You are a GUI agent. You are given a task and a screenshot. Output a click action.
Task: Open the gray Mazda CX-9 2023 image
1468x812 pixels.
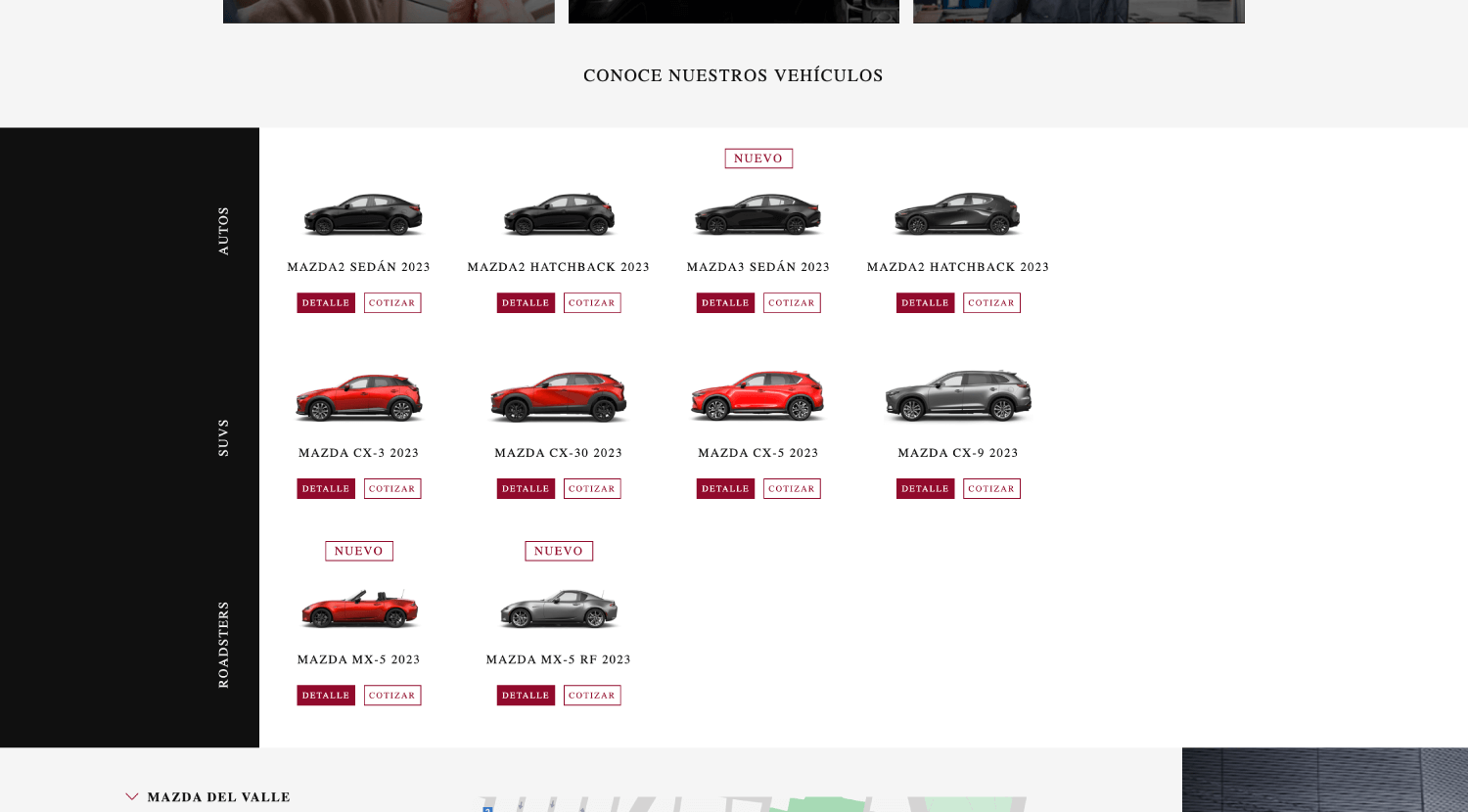958,396
